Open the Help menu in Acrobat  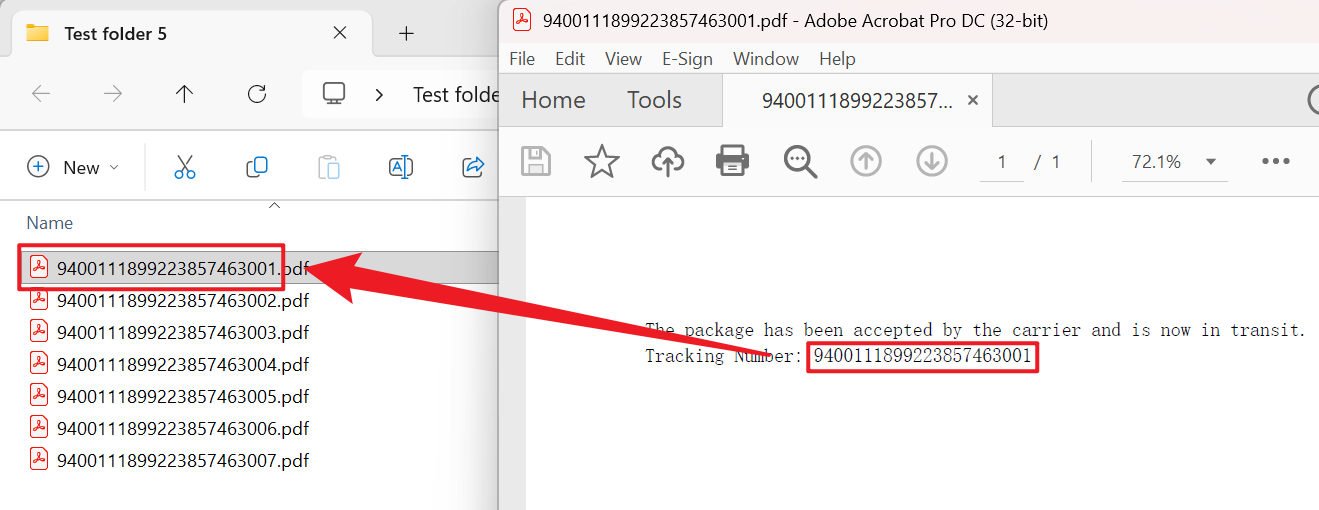[x=837, y=59]
